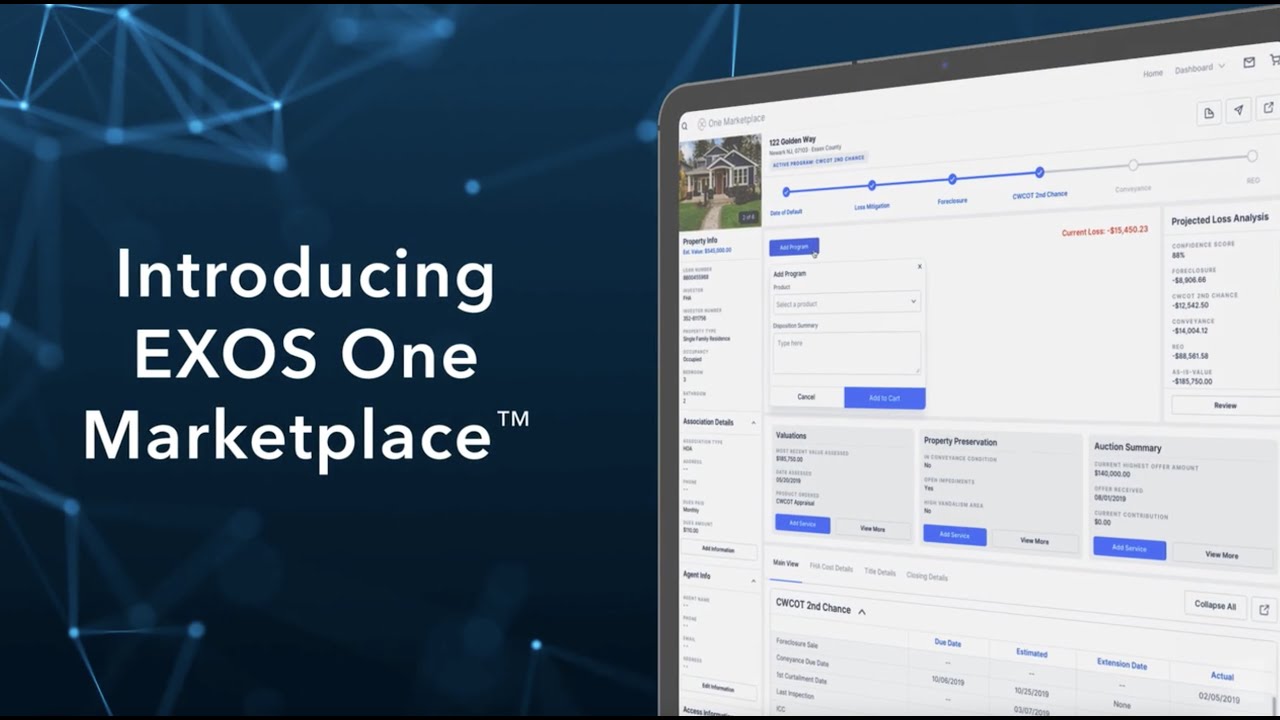
Task: Go to Home in the top navigation
Action: [x=1153, y=74]
